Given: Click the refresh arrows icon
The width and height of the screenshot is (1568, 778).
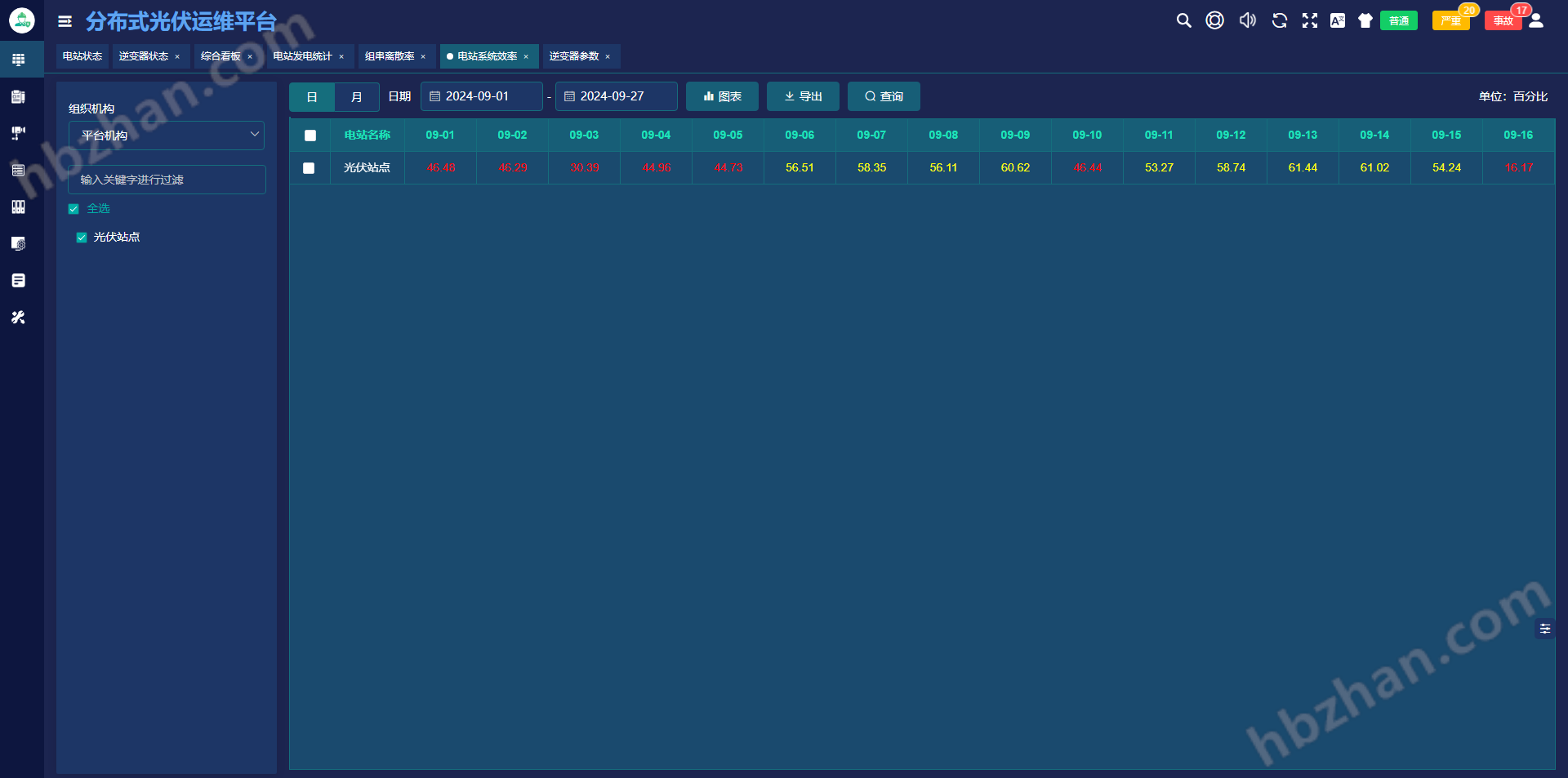Looking at the screenshot, I should [x=1279, y=21].
